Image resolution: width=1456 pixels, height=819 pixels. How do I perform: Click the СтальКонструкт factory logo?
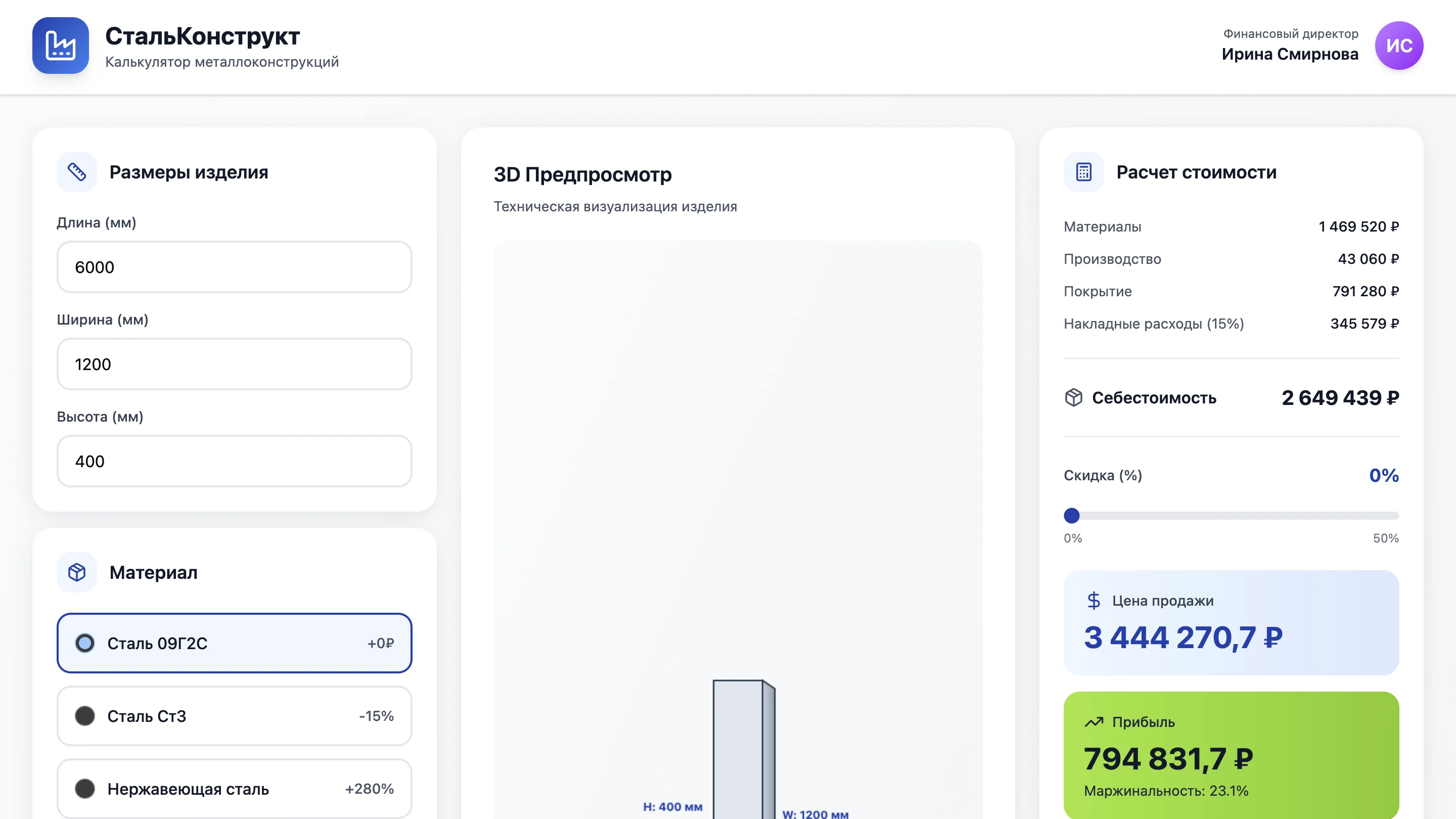[62, 46]
